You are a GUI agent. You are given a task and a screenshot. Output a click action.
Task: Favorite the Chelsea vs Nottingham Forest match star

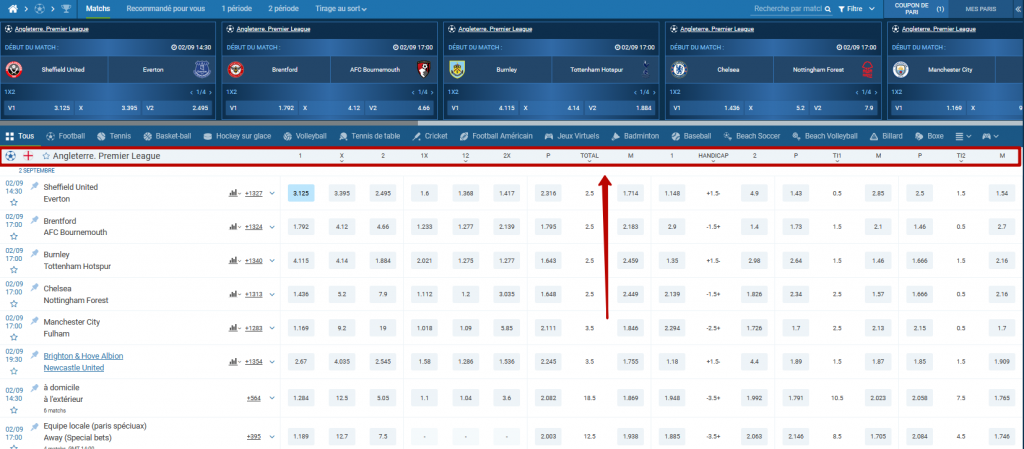pyautogui.click(x=14, y=304)
